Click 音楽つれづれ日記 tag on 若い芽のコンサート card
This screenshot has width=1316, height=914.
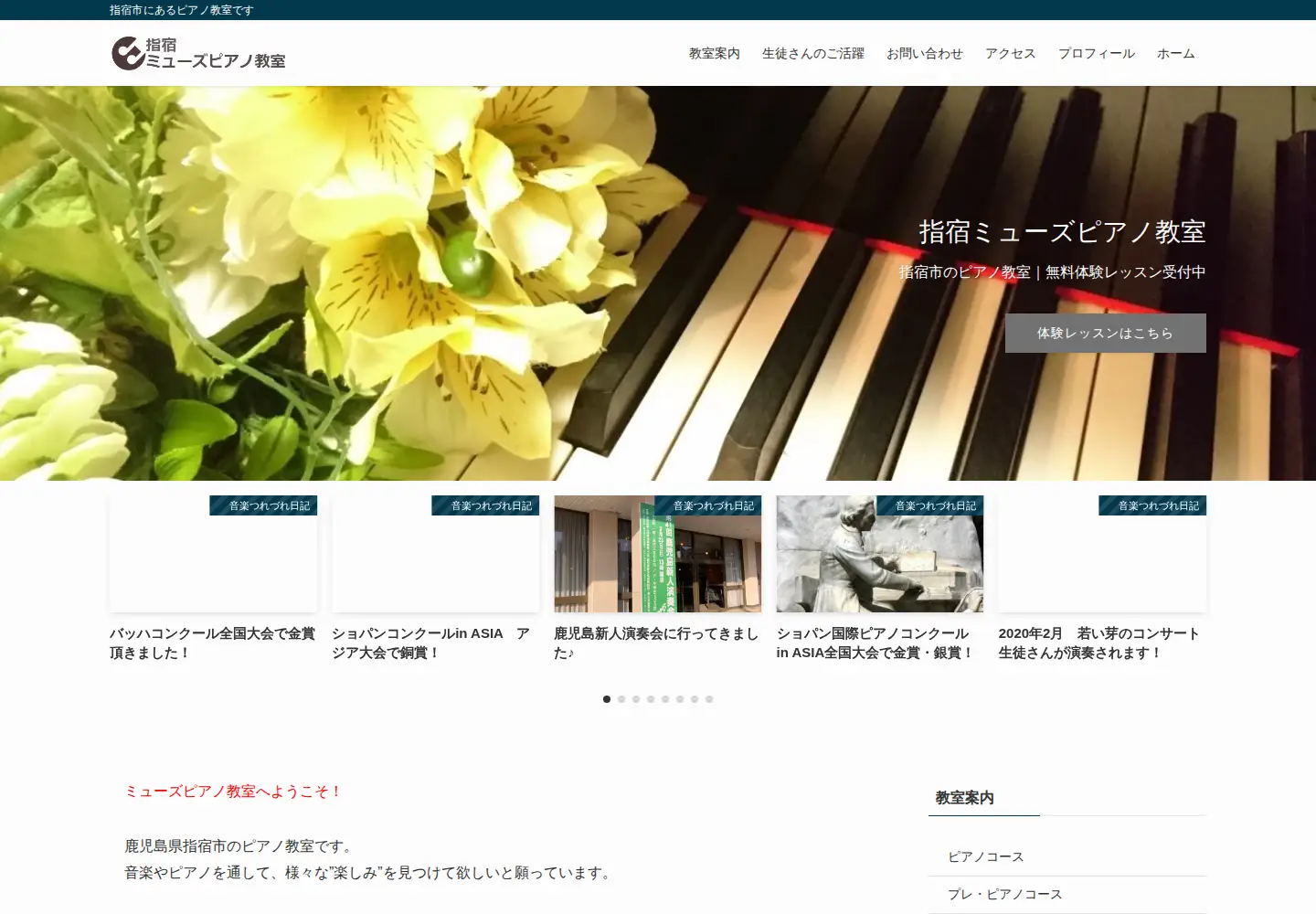(1153, 505)
